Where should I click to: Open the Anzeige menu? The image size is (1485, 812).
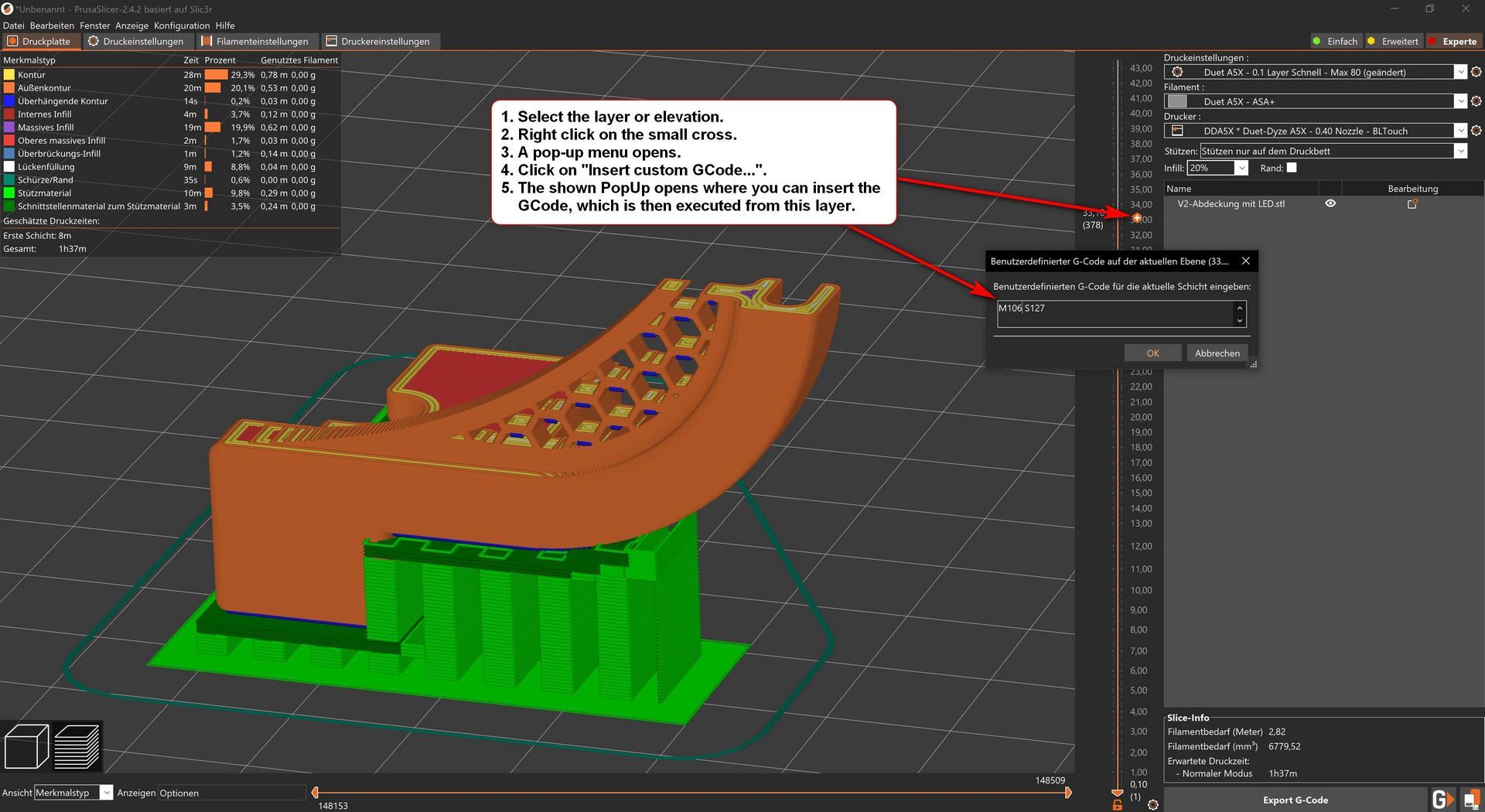pos(131,26)
